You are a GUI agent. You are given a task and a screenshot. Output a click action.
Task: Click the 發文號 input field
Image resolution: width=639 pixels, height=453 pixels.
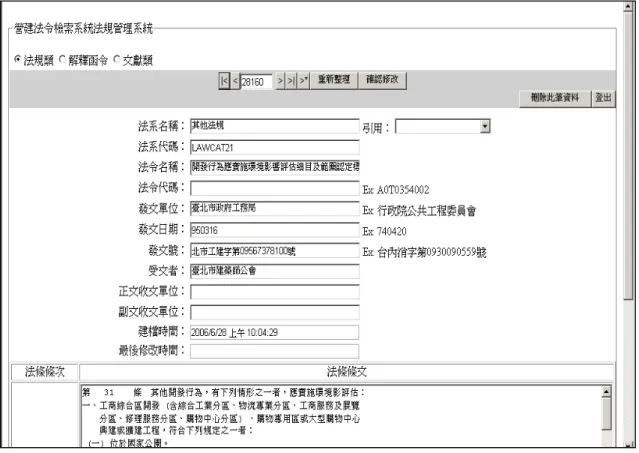point(275,251)
